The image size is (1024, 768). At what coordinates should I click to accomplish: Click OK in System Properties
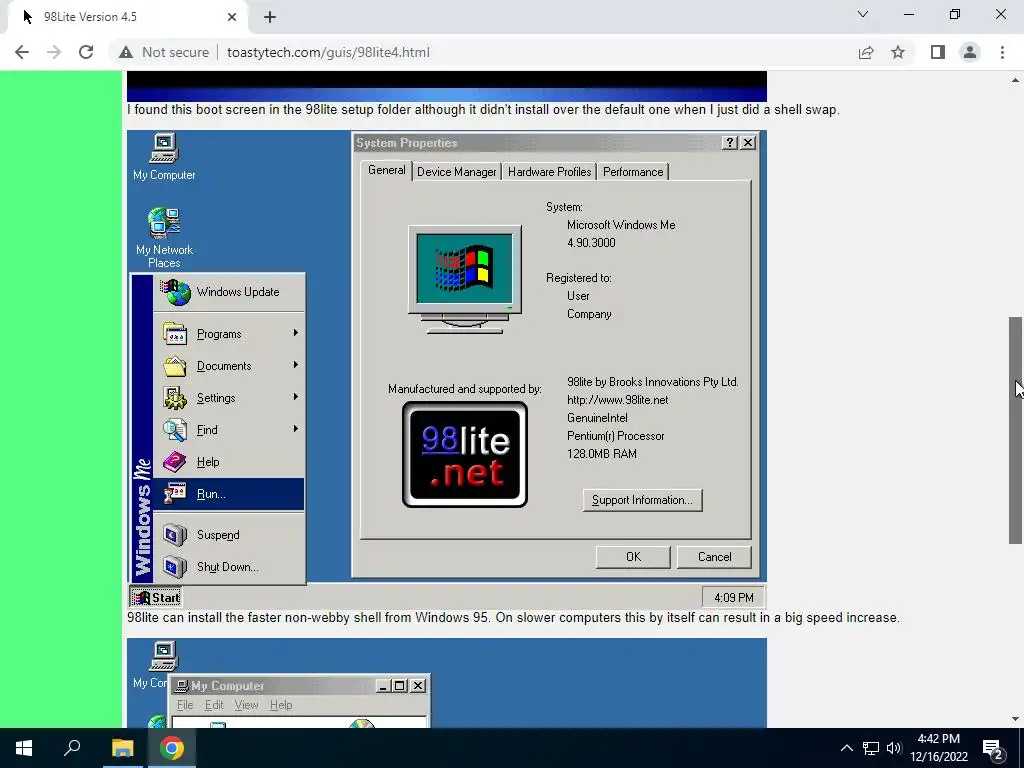pos(633,557)
